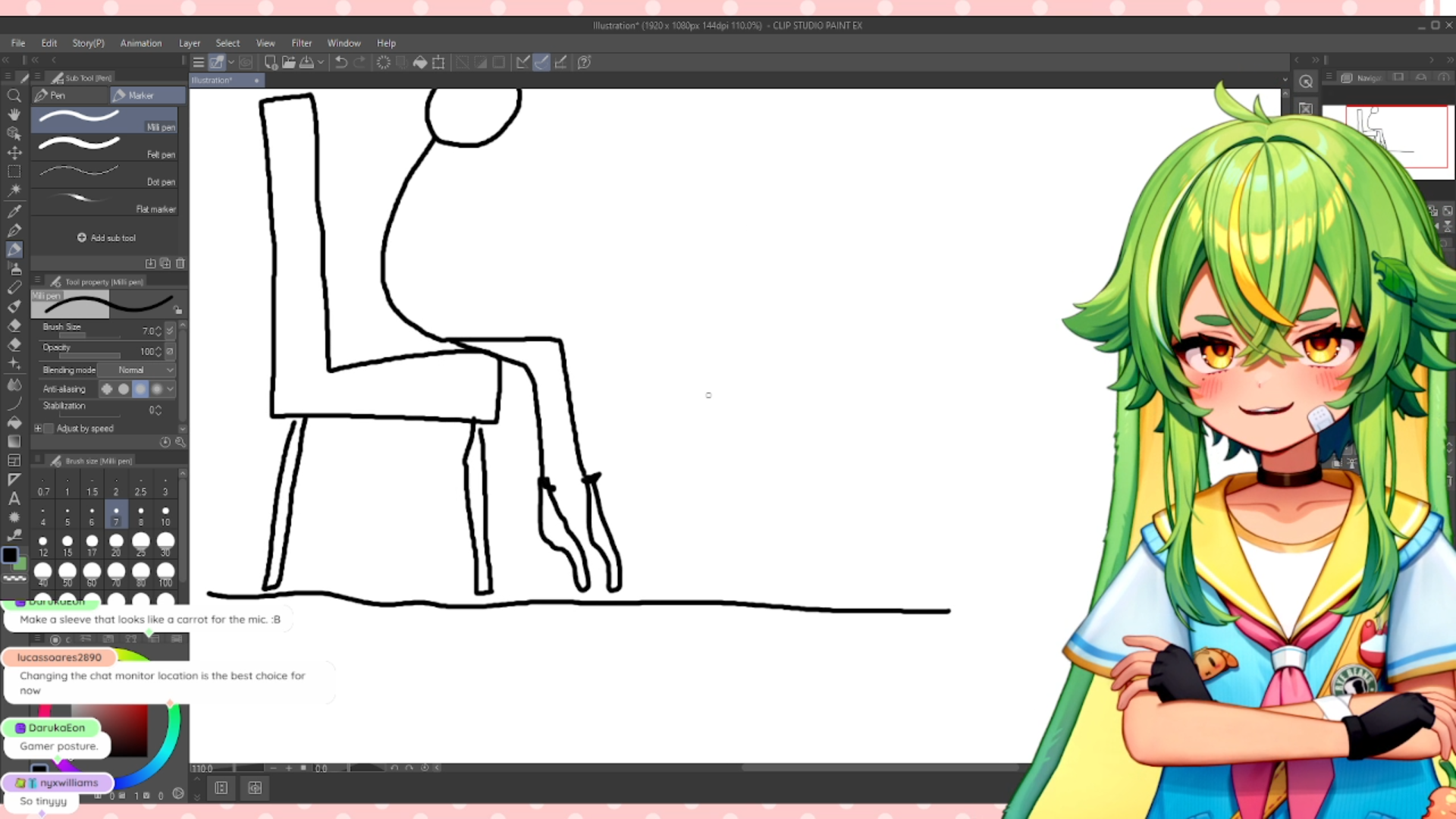This screenshot has height=819, width=1456.
Task: Click the Undo arrow in command bar
Action: 341,62
